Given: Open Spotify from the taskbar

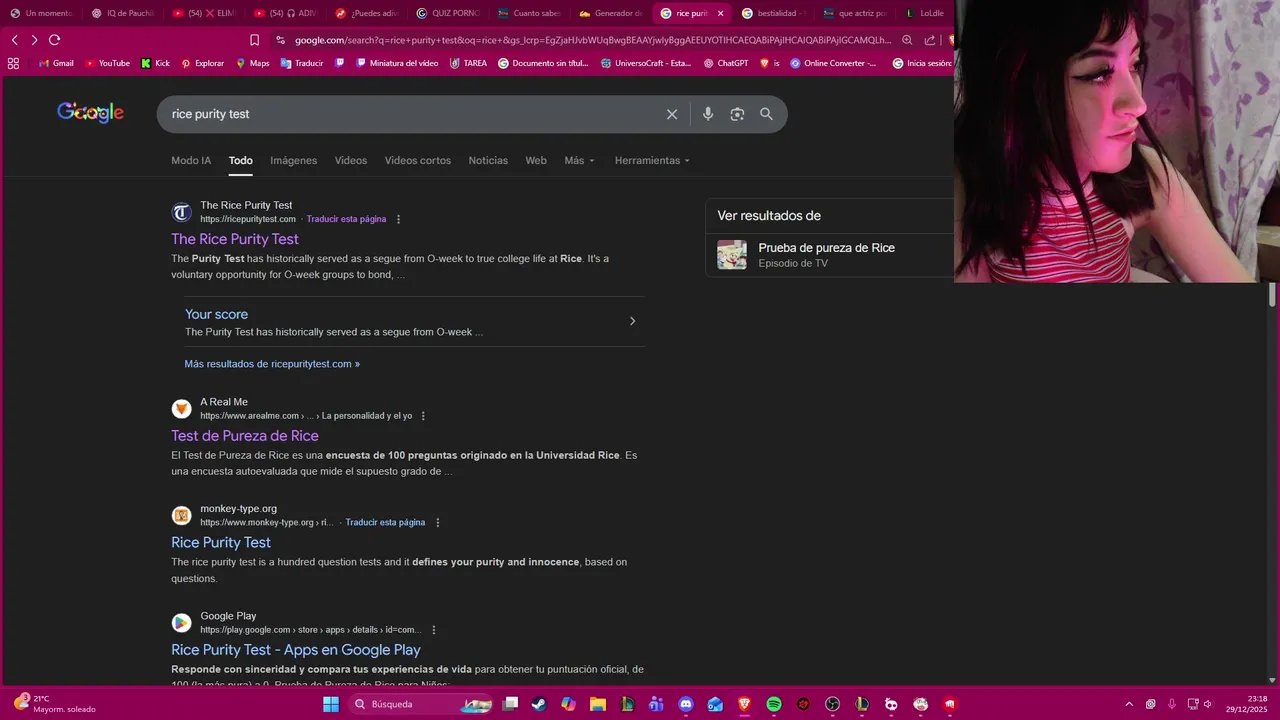Looking at the screenshot, I should [774, 704].
